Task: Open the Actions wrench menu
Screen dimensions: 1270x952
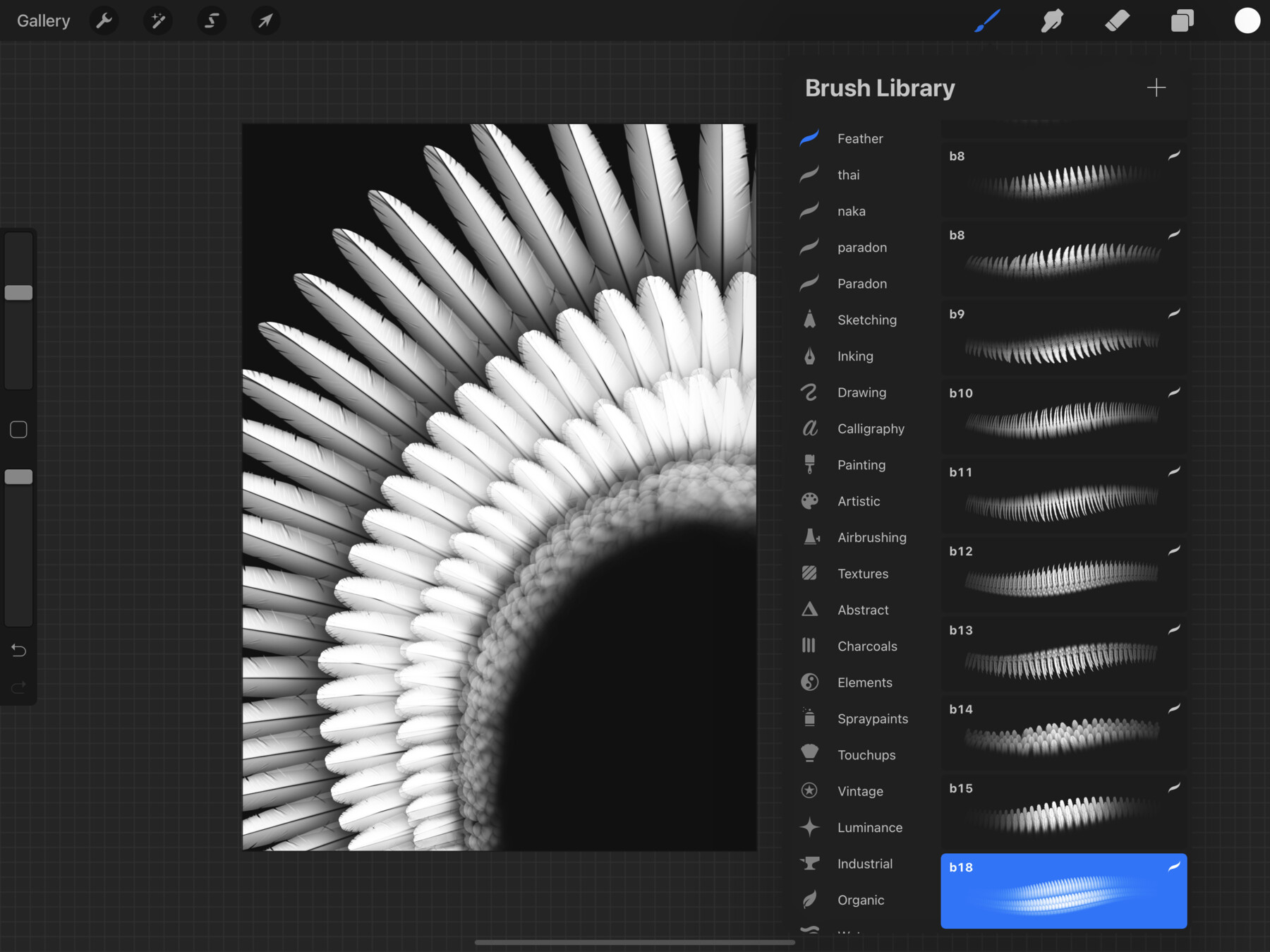Action: click(x=104, y=21)
